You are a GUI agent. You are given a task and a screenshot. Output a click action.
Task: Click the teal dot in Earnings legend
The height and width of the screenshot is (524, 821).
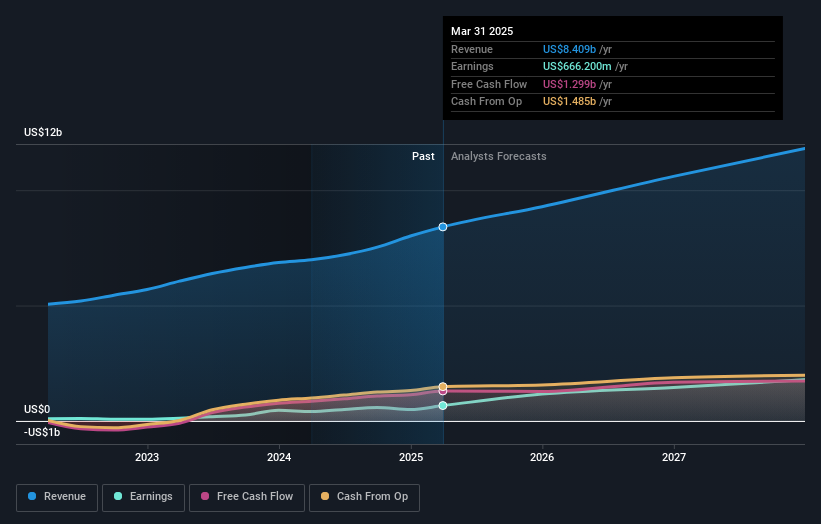[x=118, y=496]
